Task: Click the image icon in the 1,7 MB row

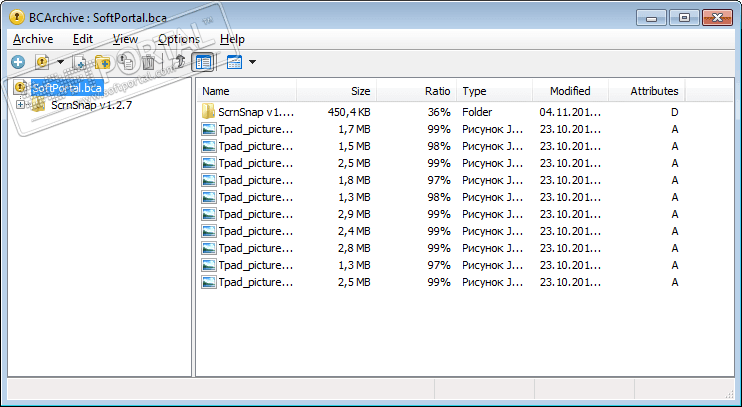Action: pyautogui.click(x=208, y=129)
